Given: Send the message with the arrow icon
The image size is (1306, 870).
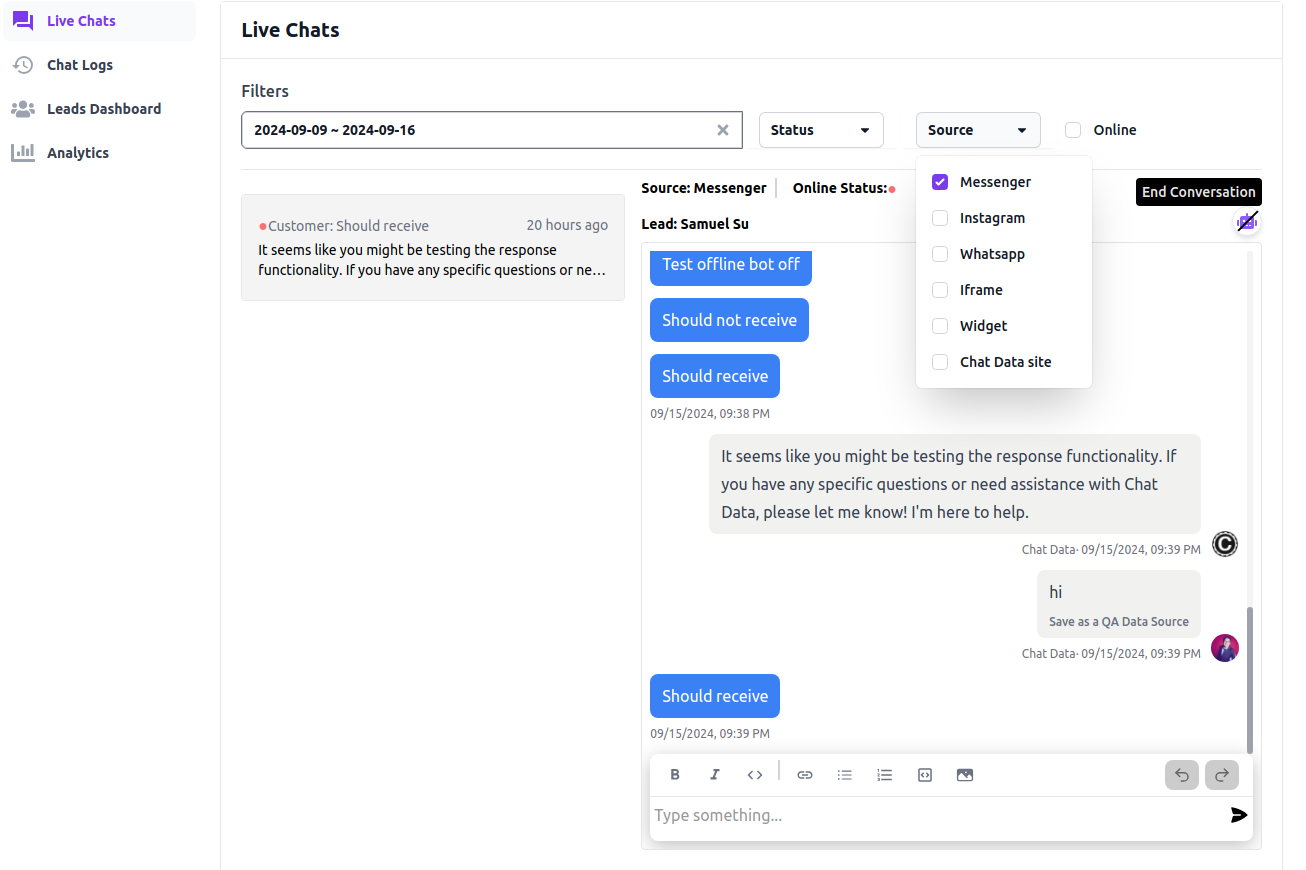Looking at the screenshot, I should (1239, 815).
